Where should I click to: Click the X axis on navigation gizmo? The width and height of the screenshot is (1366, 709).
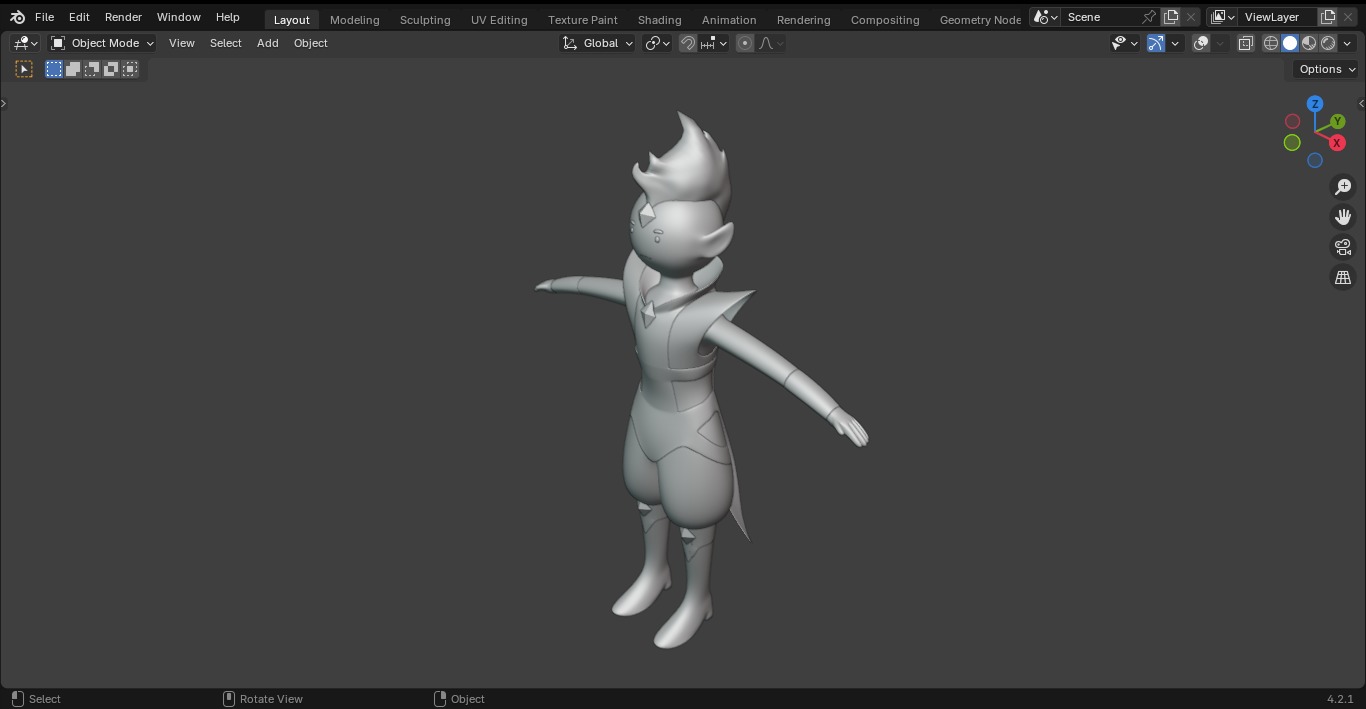point(1337,143)
